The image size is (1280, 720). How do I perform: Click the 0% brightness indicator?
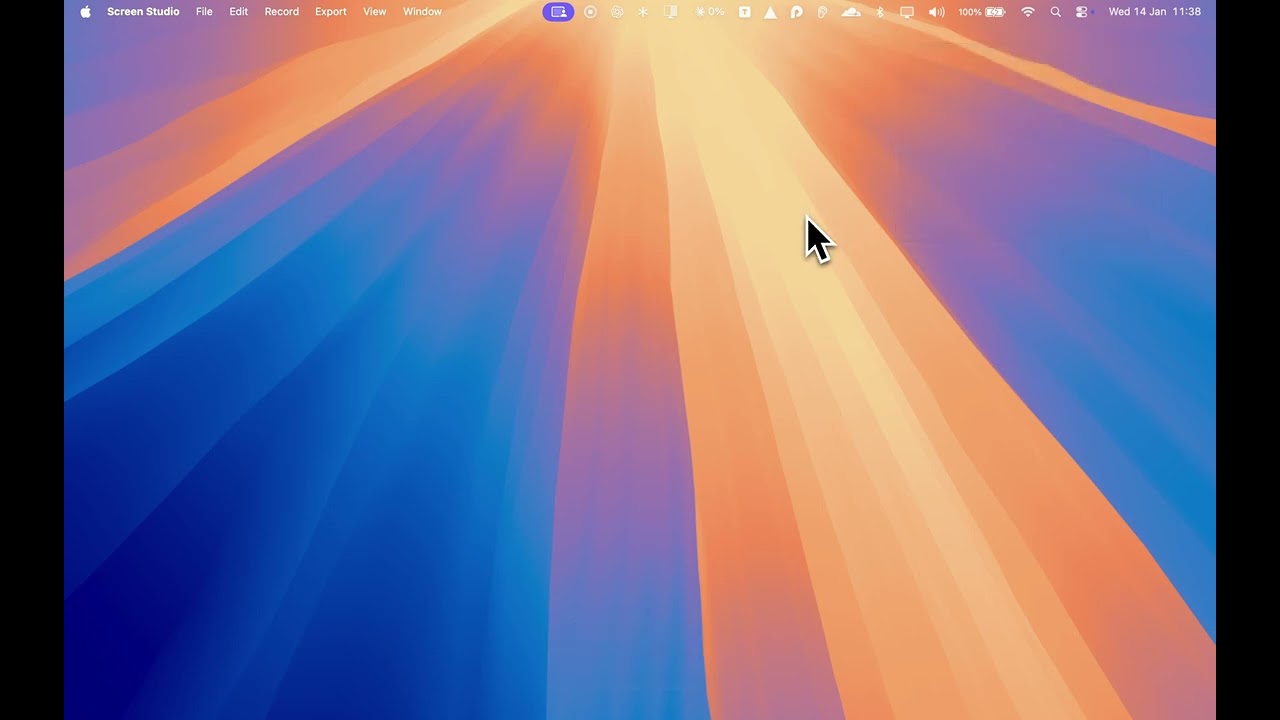(710, 12)
